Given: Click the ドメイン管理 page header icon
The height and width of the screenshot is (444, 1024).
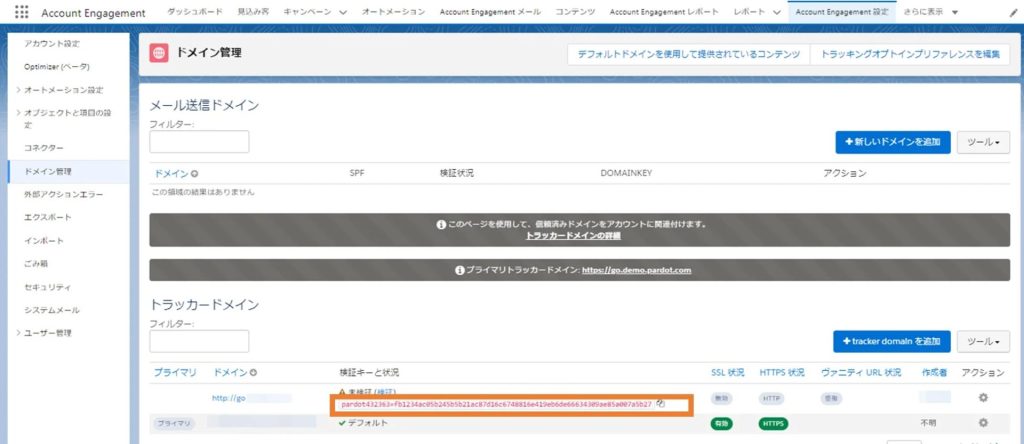Looking at the screenshot, I should [x=159, y=54].
